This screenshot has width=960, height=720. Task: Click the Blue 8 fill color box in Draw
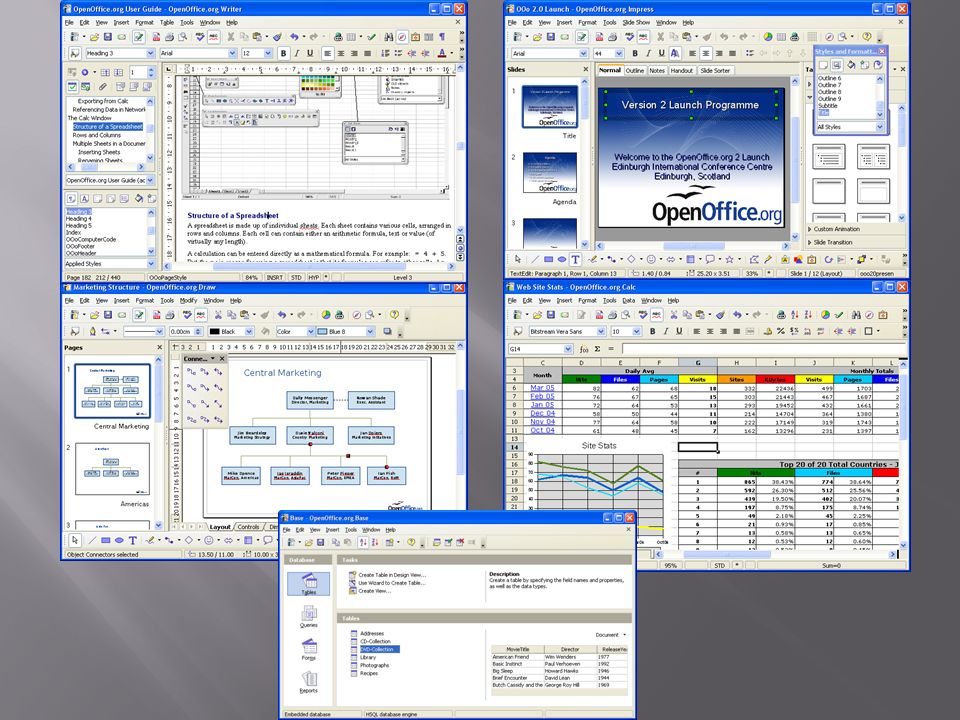tap(345, 331)
